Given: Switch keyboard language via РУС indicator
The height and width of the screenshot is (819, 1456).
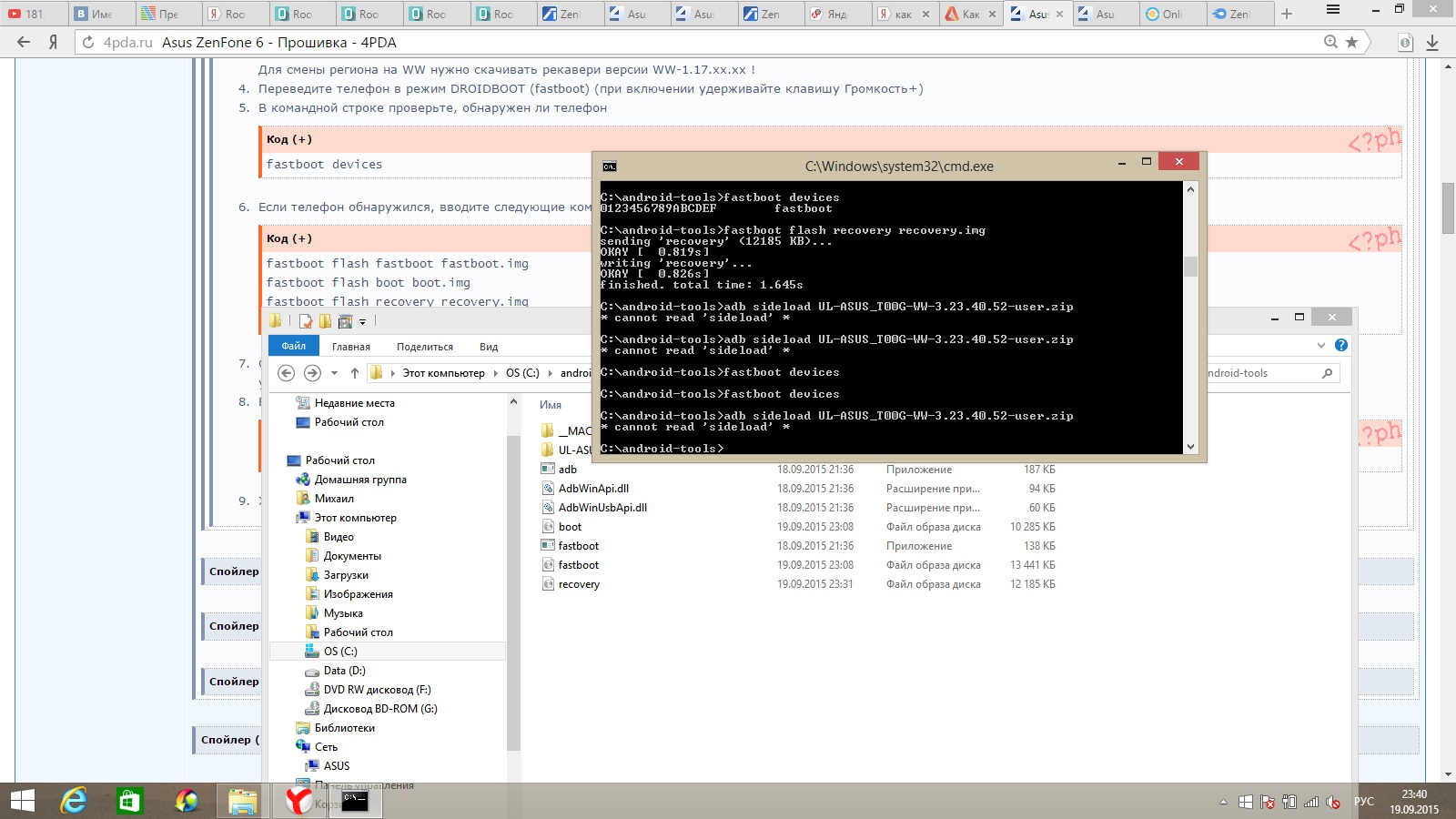Looking at the screenshot, I should 1363,801.
